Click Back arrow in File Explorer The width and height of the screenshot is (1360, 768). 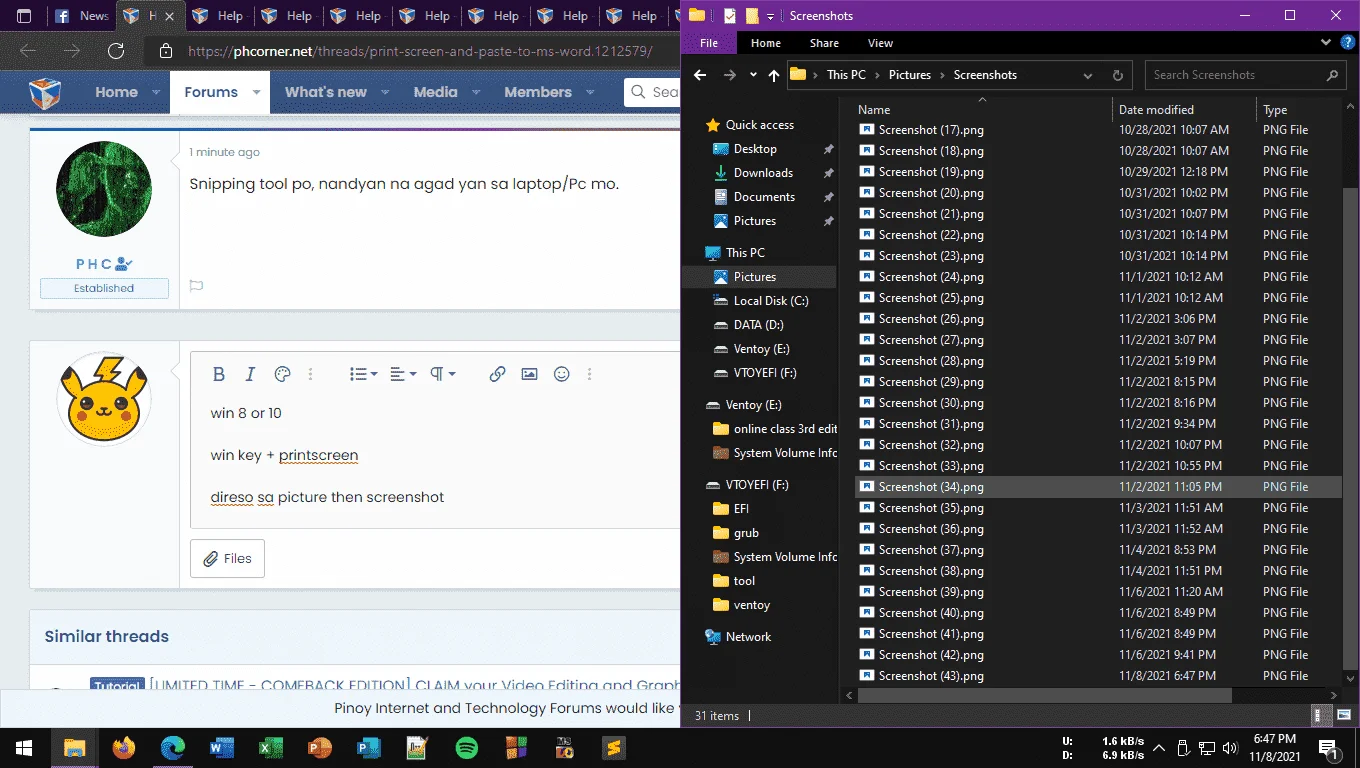click(x=700, y=75)
